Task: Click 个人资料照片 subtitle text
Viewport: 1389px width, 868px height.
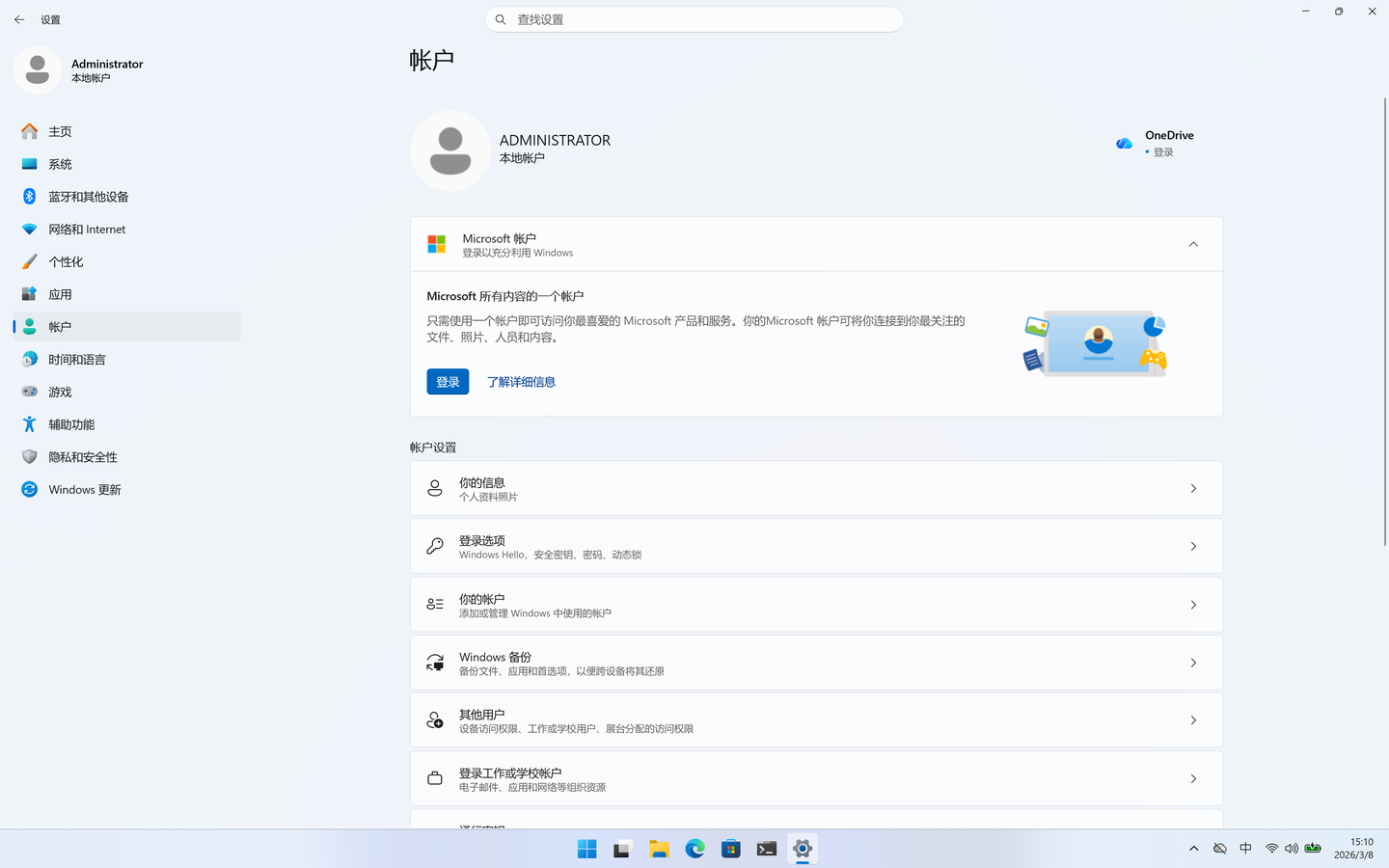Action: click(x=488, y=497)
